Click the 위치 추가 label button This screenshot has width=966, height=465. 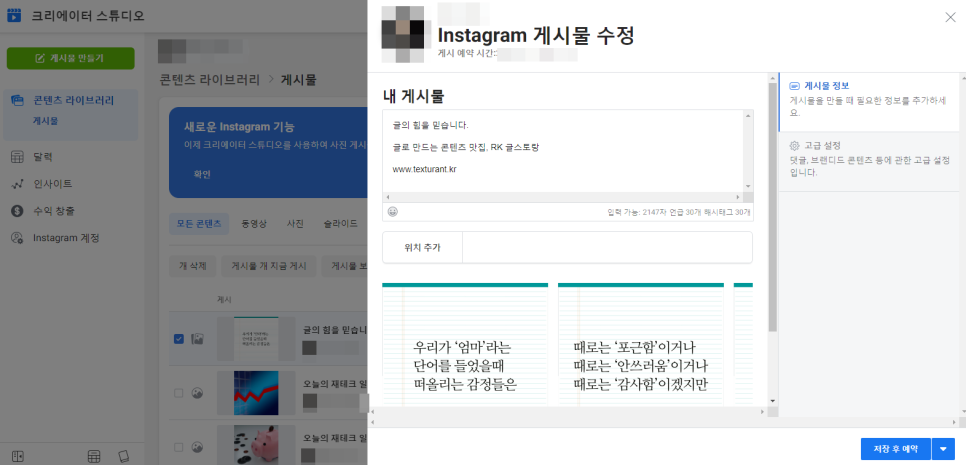coord(422,248)
